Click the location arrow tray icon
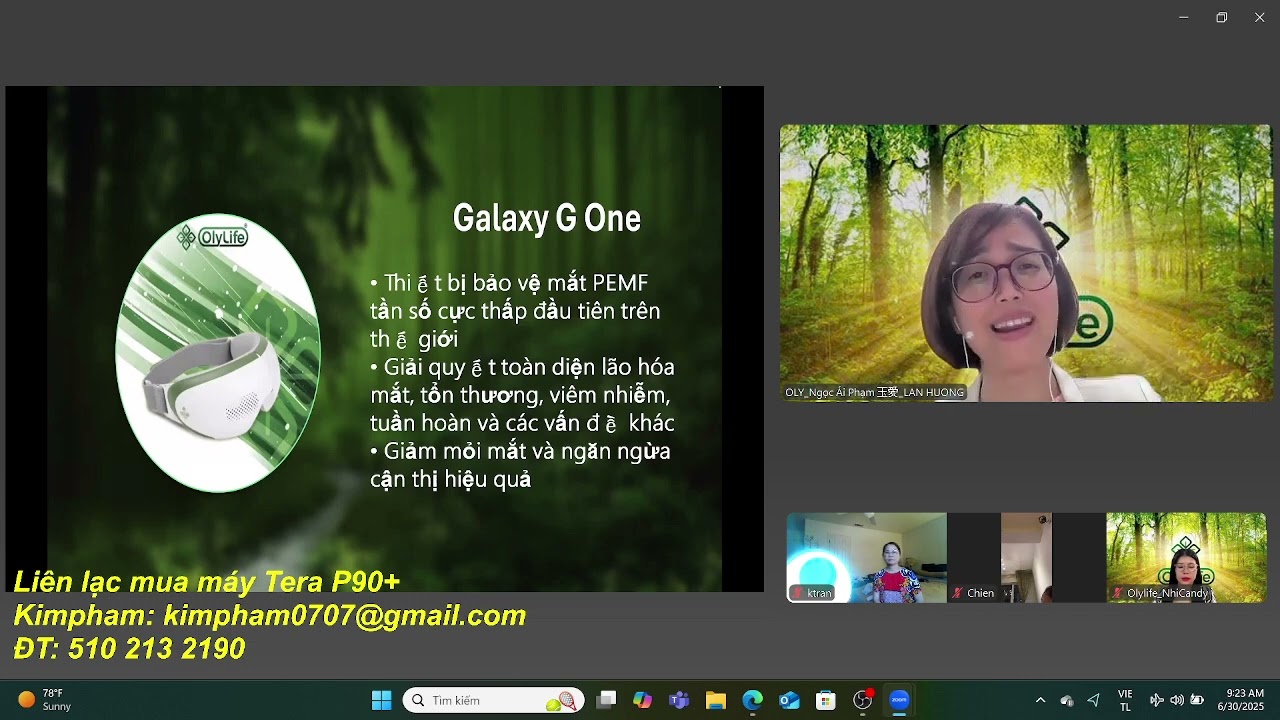Viewport: 1280px width, 720px height. click(x=1093, y=700)
